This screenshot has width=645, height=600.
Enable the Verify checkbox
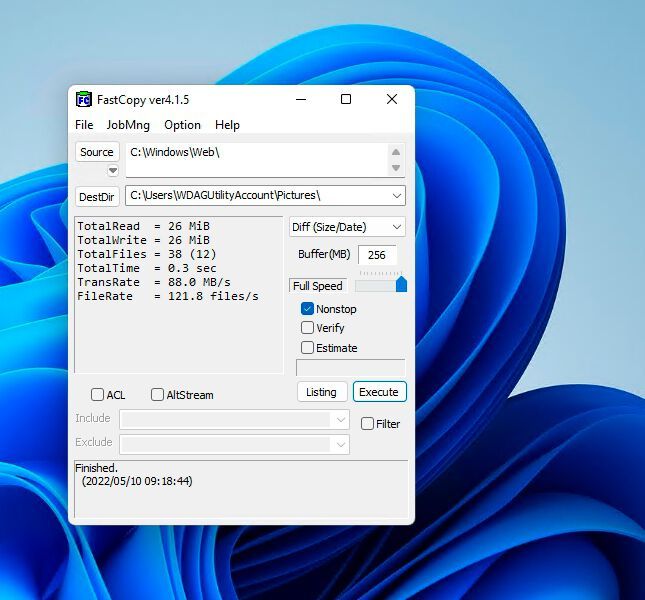[x=307, y=328]
